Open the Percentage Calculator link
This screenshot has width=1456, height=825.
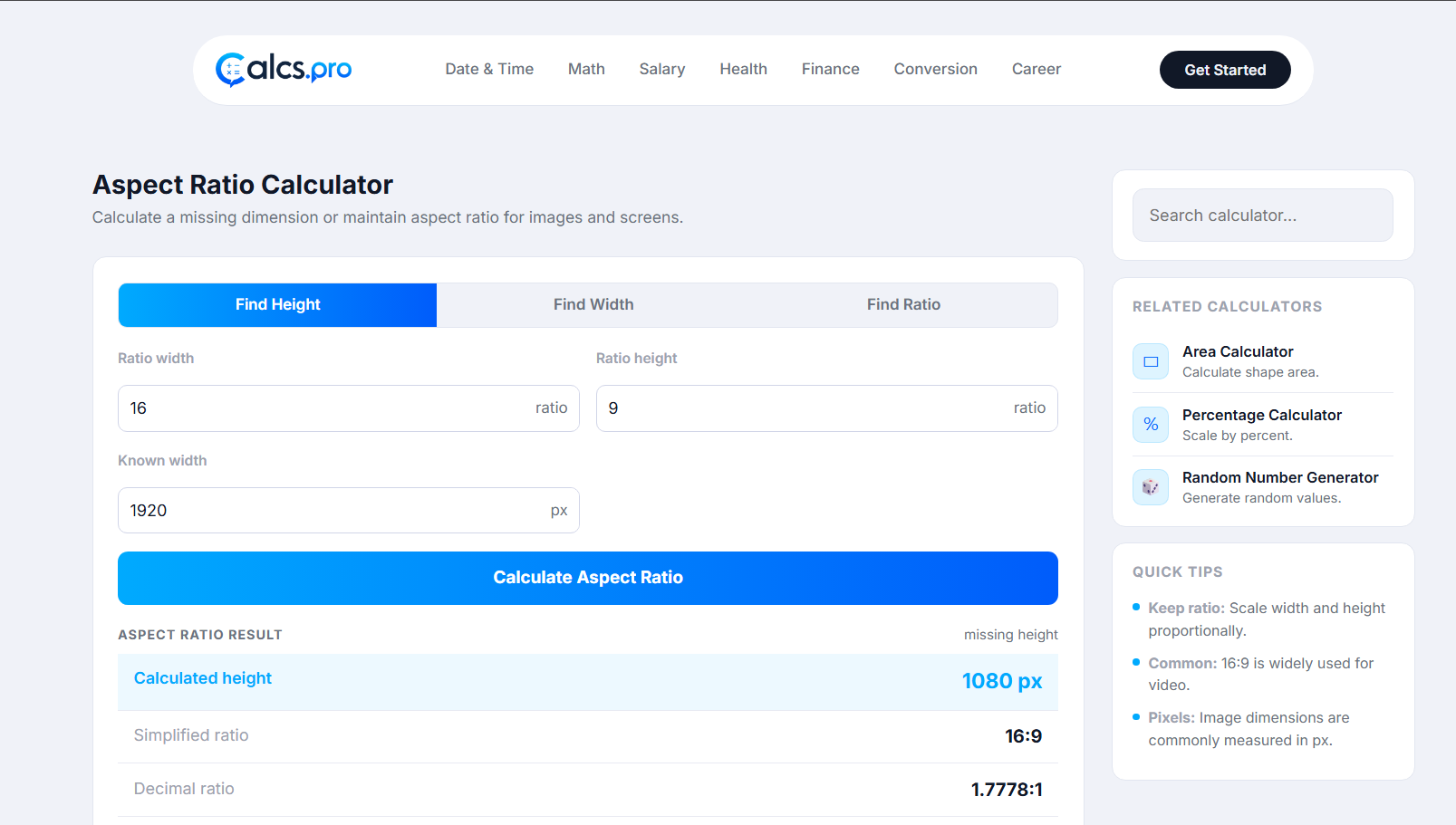point(1262,415)
